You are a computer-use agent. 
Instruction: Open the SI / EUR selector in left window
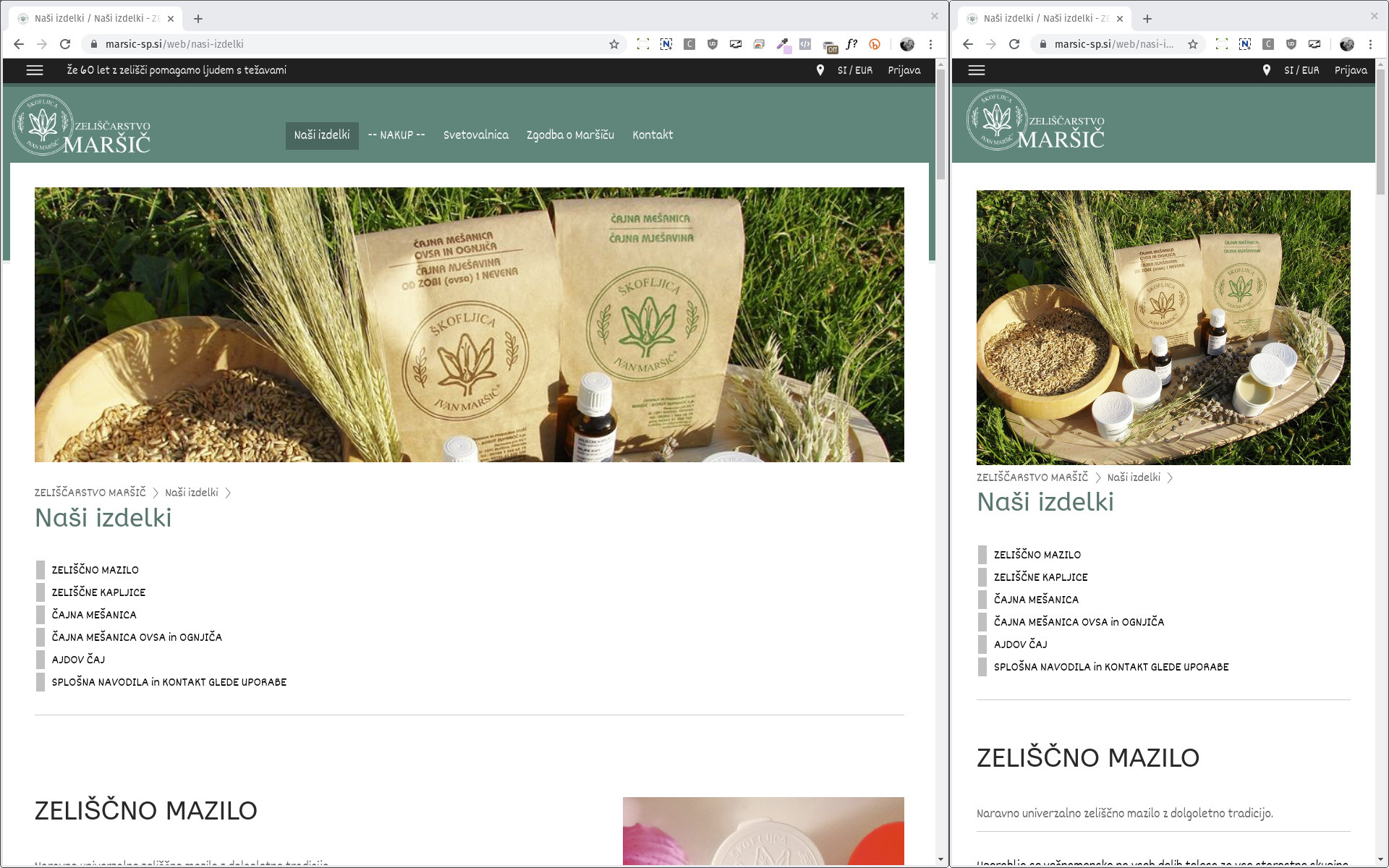point(854,70)
